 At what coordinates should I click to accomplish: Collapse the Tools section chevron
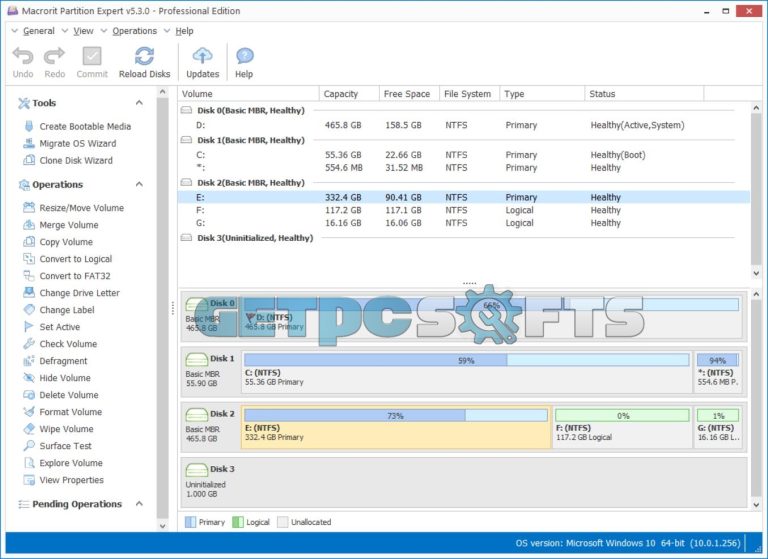pyautogui.click(x=139, y=103)
